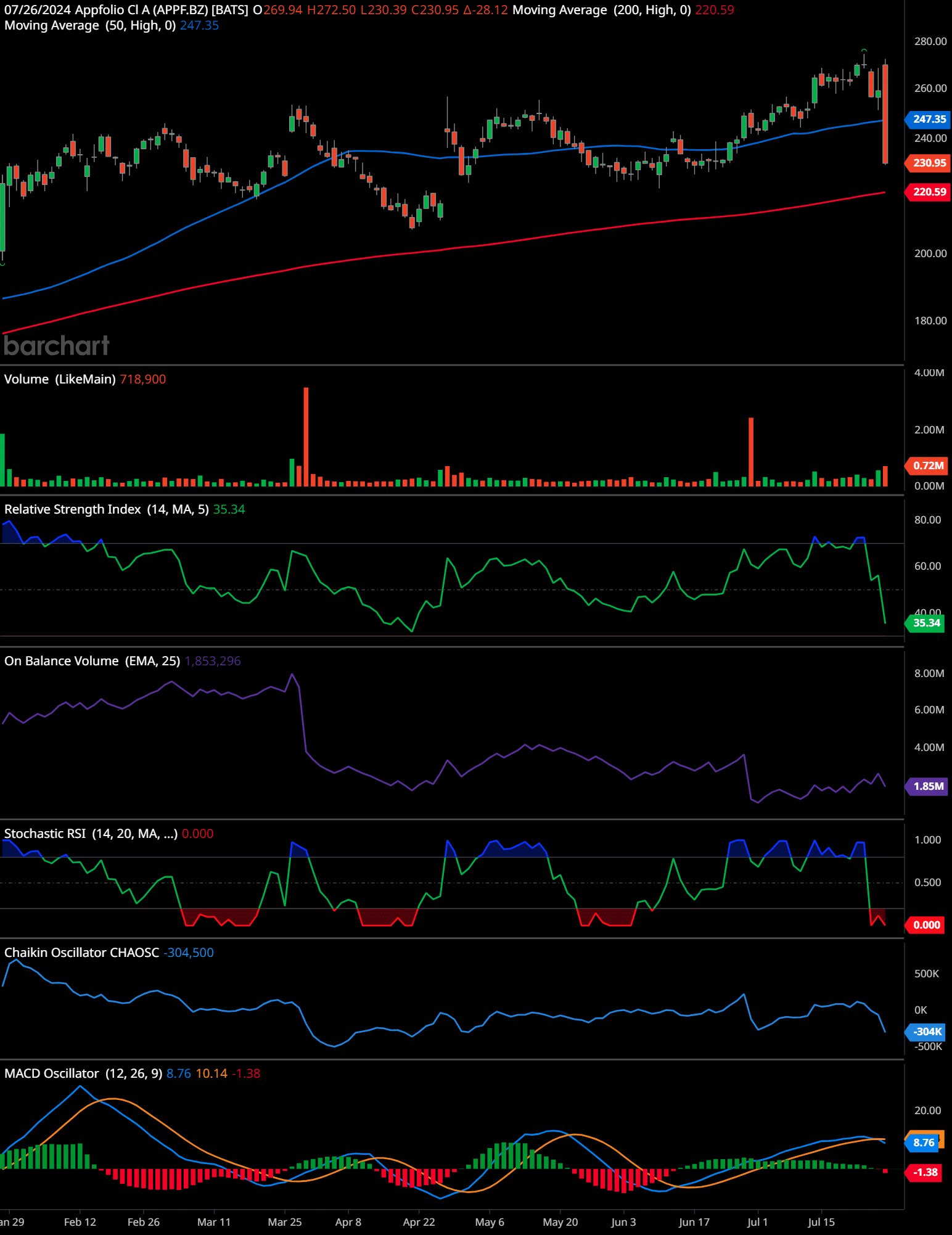952x1235 pixels.
Task: Click the last red candlestick on July 26
Action: [885, 113]
